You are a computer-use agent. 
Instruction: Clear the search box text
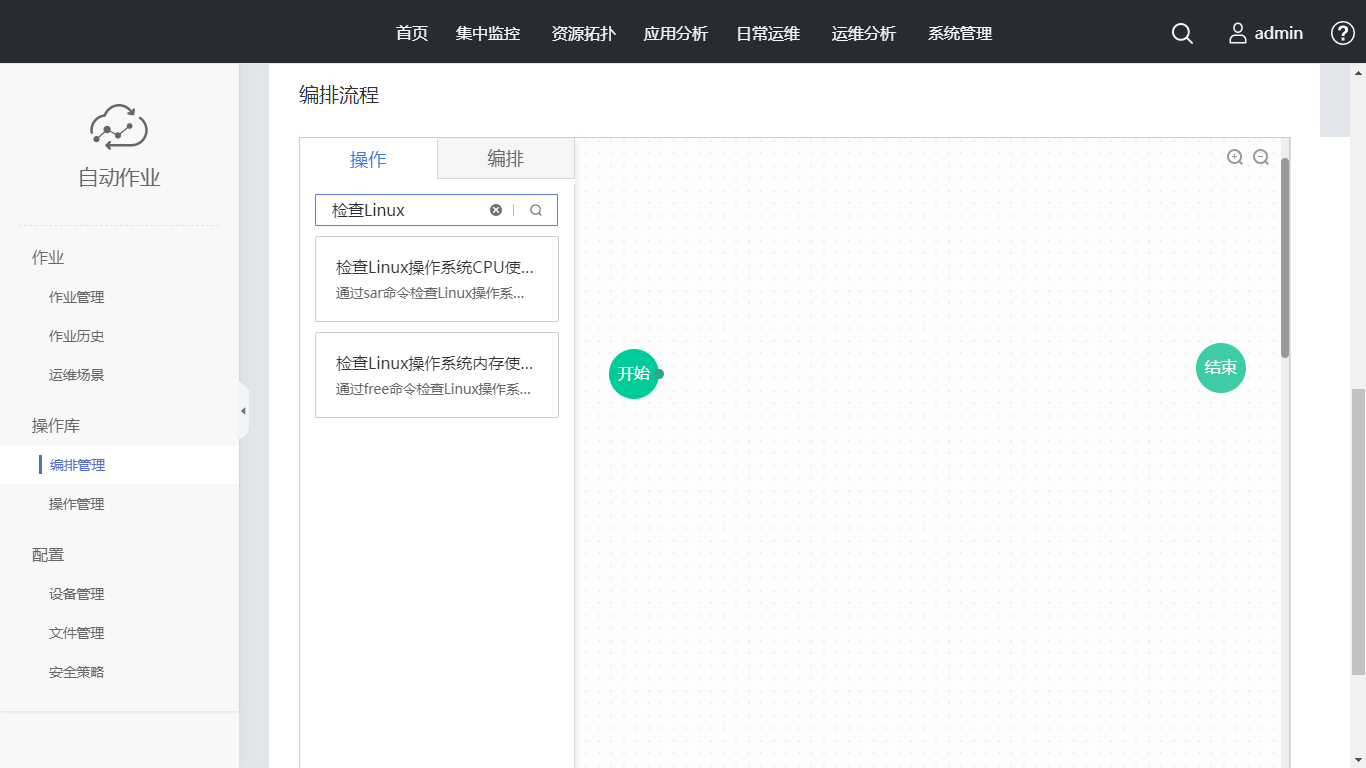[496, 210]
